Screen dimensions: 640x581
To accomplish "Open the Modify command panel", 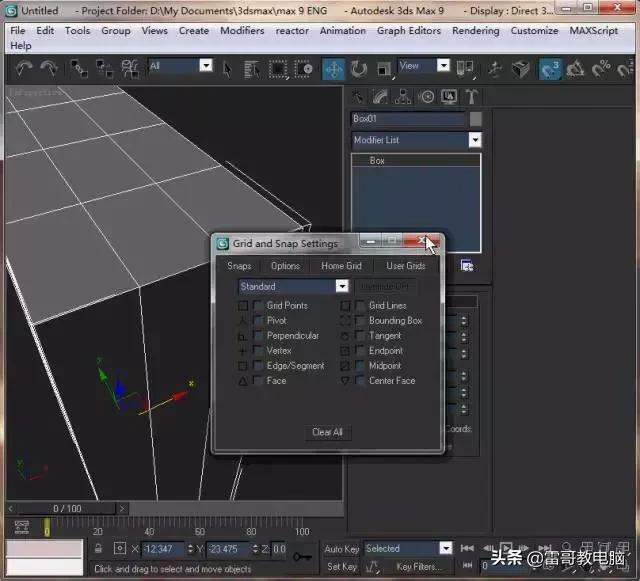I will (380, 97).
